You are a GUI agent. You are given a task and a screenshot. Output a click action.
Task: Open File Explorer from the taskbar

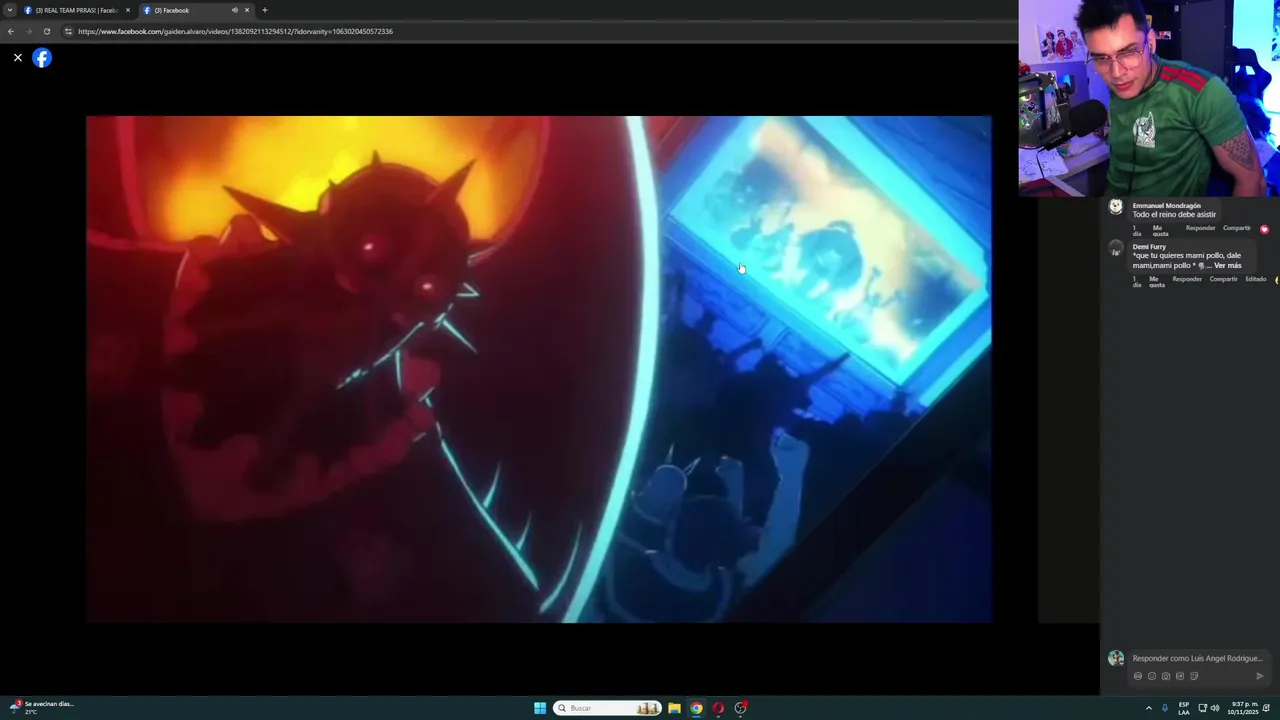click(674, 708)
